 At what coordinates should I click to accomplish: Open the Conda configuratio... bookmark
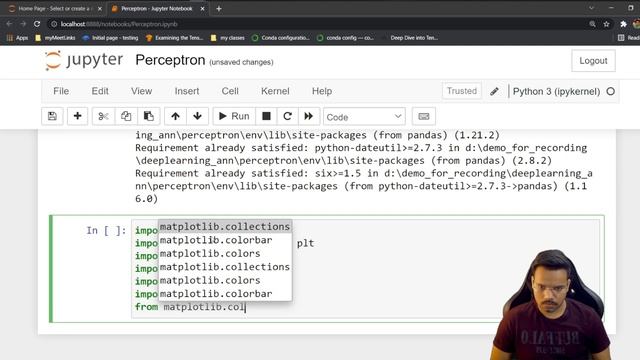coord(281,38)
